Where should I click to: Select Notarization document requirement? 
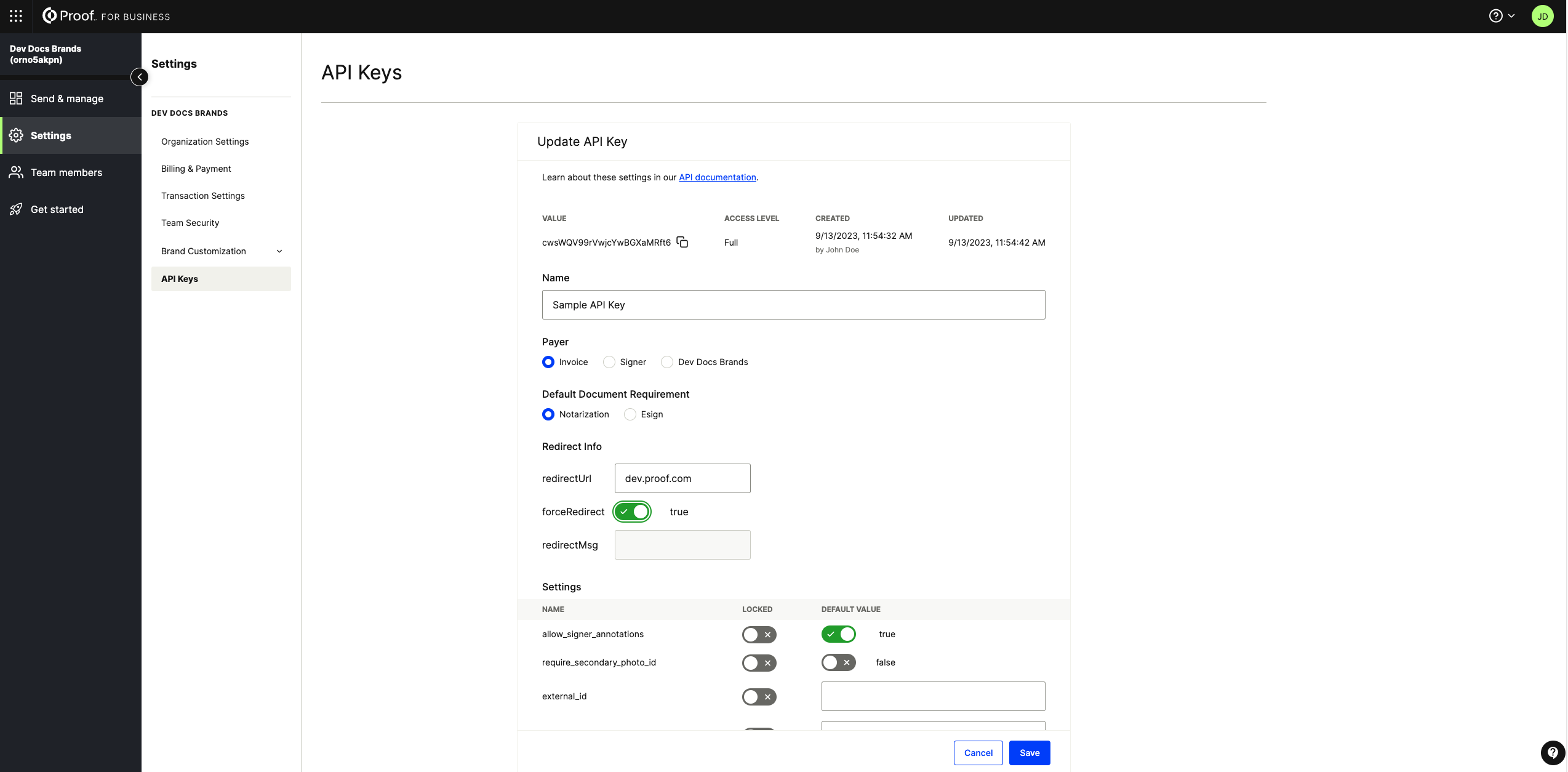pyautogui.click(x=548, y=414)
